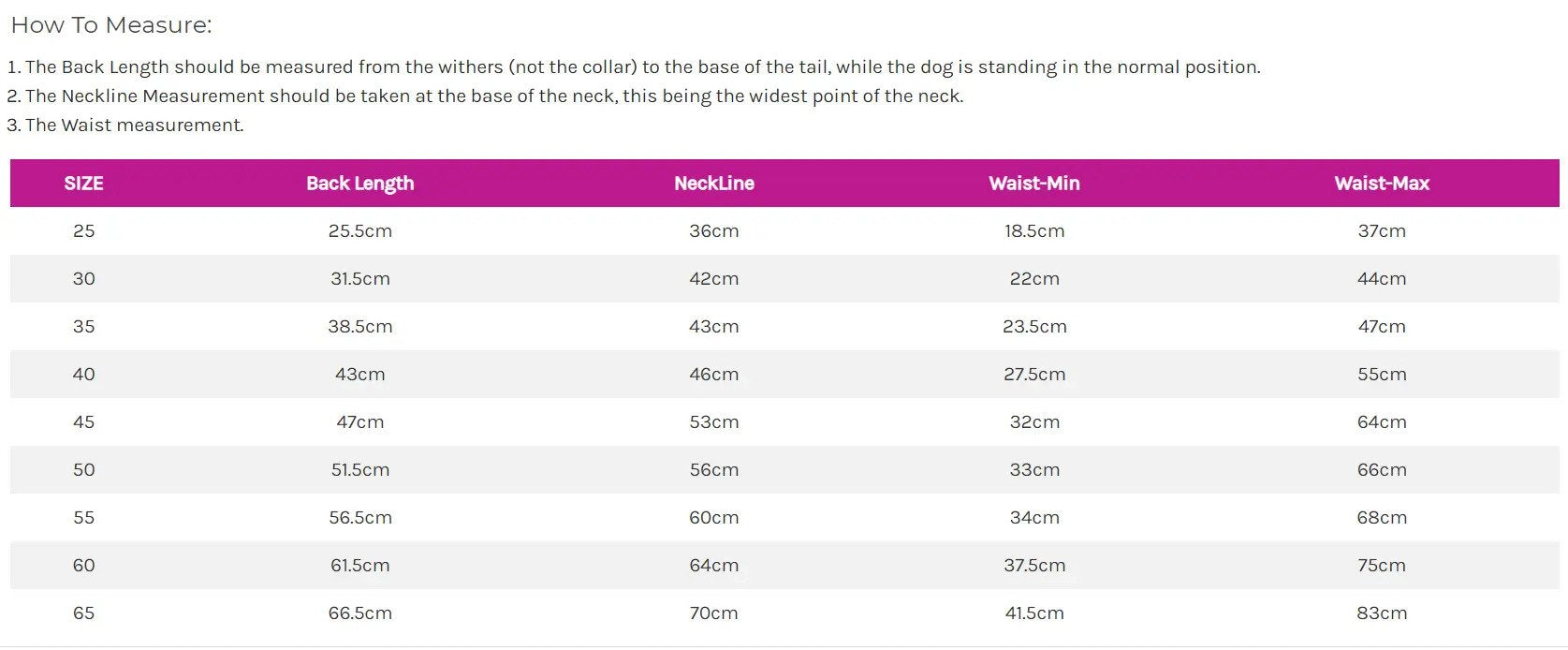1568x650 pixels.
Task: Click the 56.5cm back length cell
Action: pos(359,518)
